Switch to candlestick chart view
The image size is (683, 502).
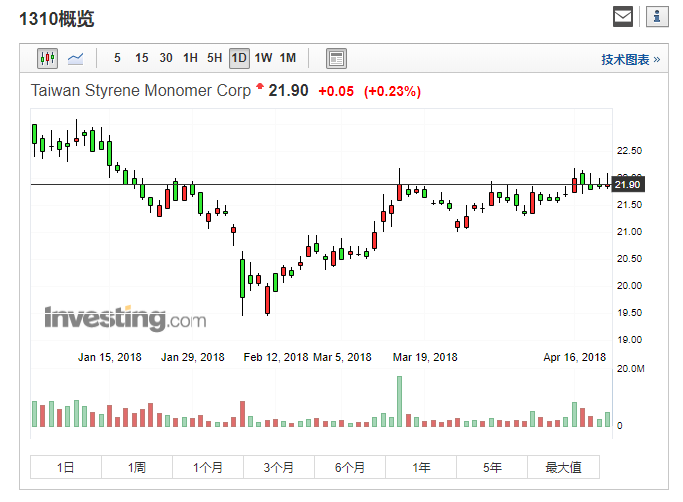coord(47,58)
